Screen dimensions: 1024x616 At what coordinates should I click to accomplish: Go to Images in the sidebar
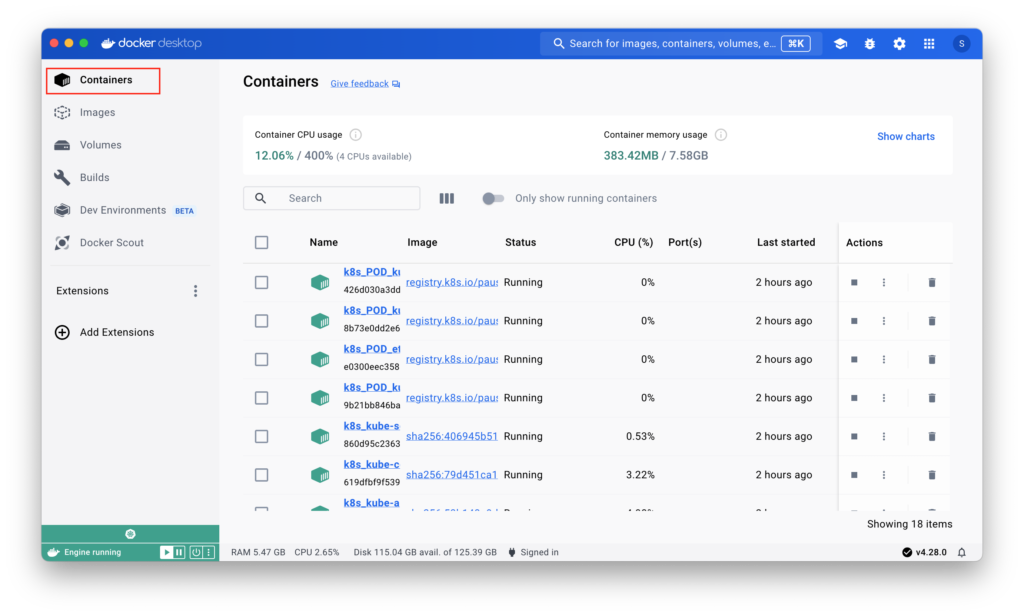97,113
